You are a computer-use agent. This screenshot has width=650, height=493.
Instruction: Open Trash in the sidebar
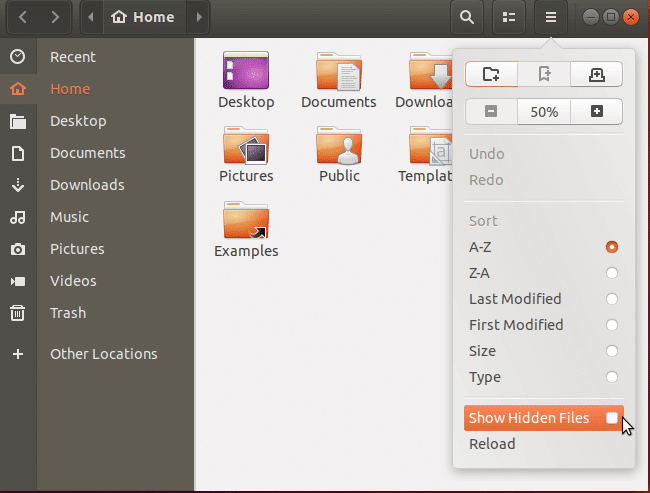point(68,313)
